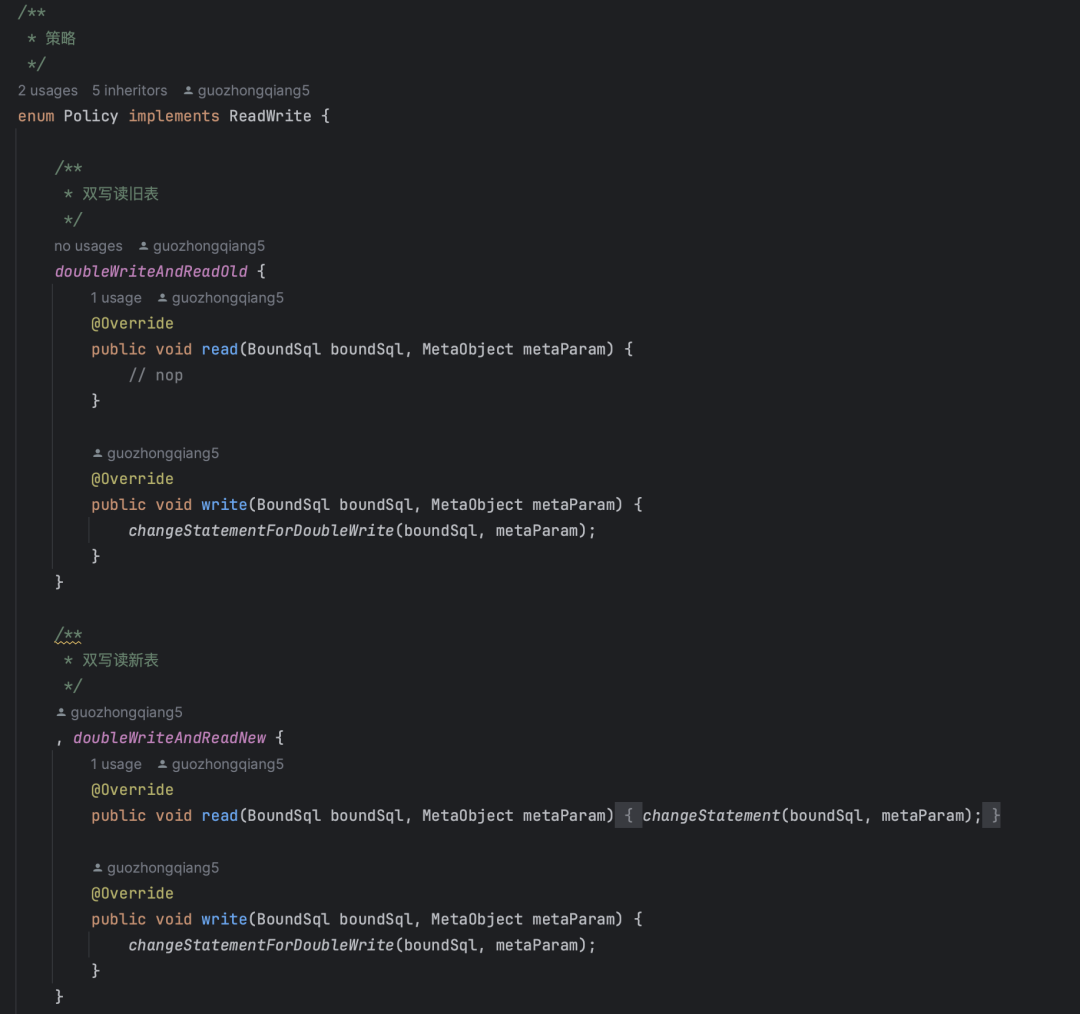Open "1 usage" hint above read in doubleWriteAndReadOld

click(x=116, y=298)
